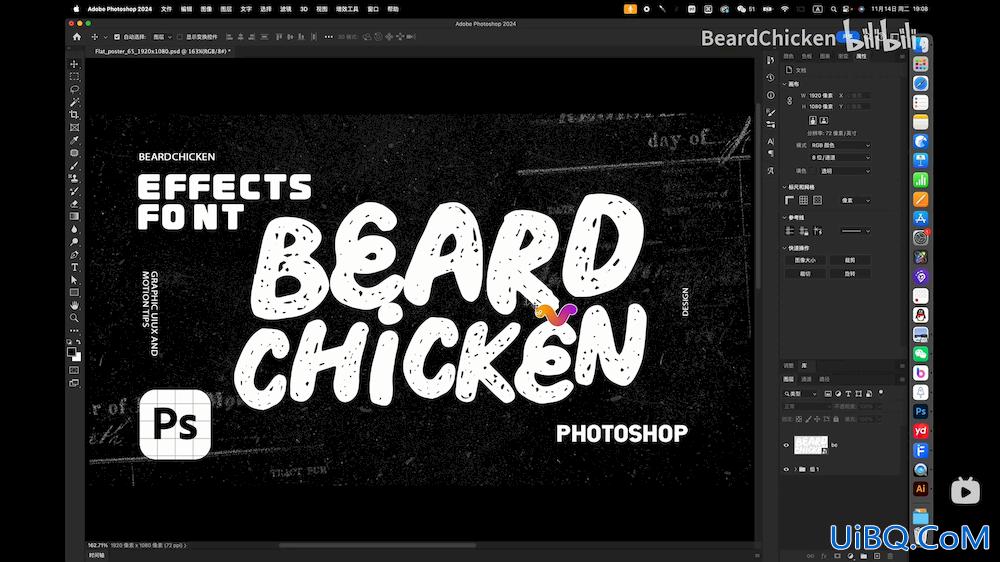Toggle the ruler display in Properties
This screenshot has height=562, width=1000.
point(790,200)
